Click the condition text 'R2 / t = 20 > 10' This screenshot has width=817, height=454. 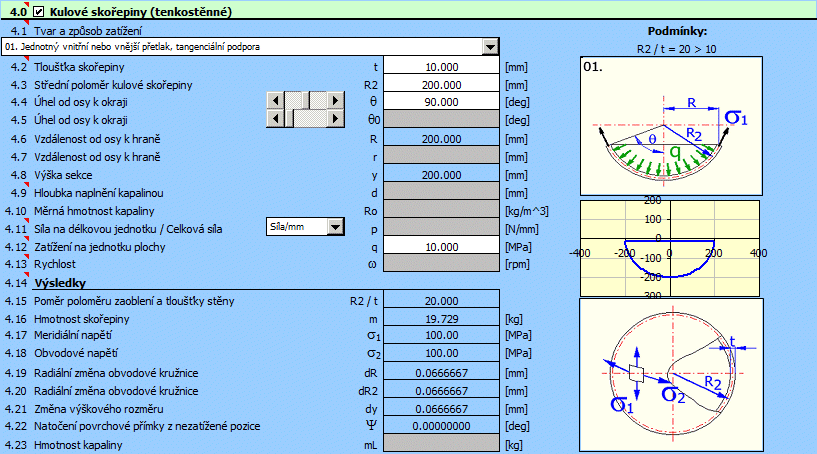pyautogui.click(x=676, y=49)
